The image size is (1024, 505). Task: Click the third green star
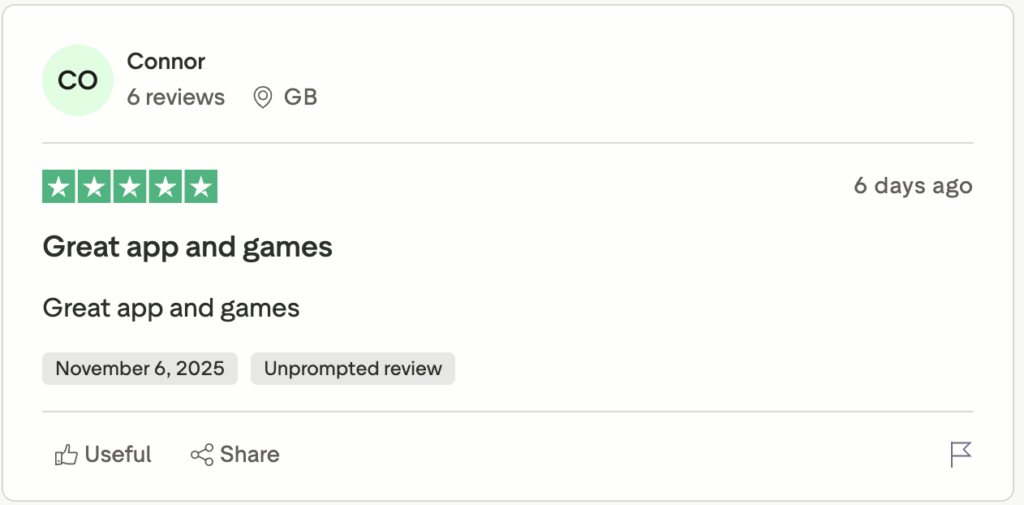(130, 187)
